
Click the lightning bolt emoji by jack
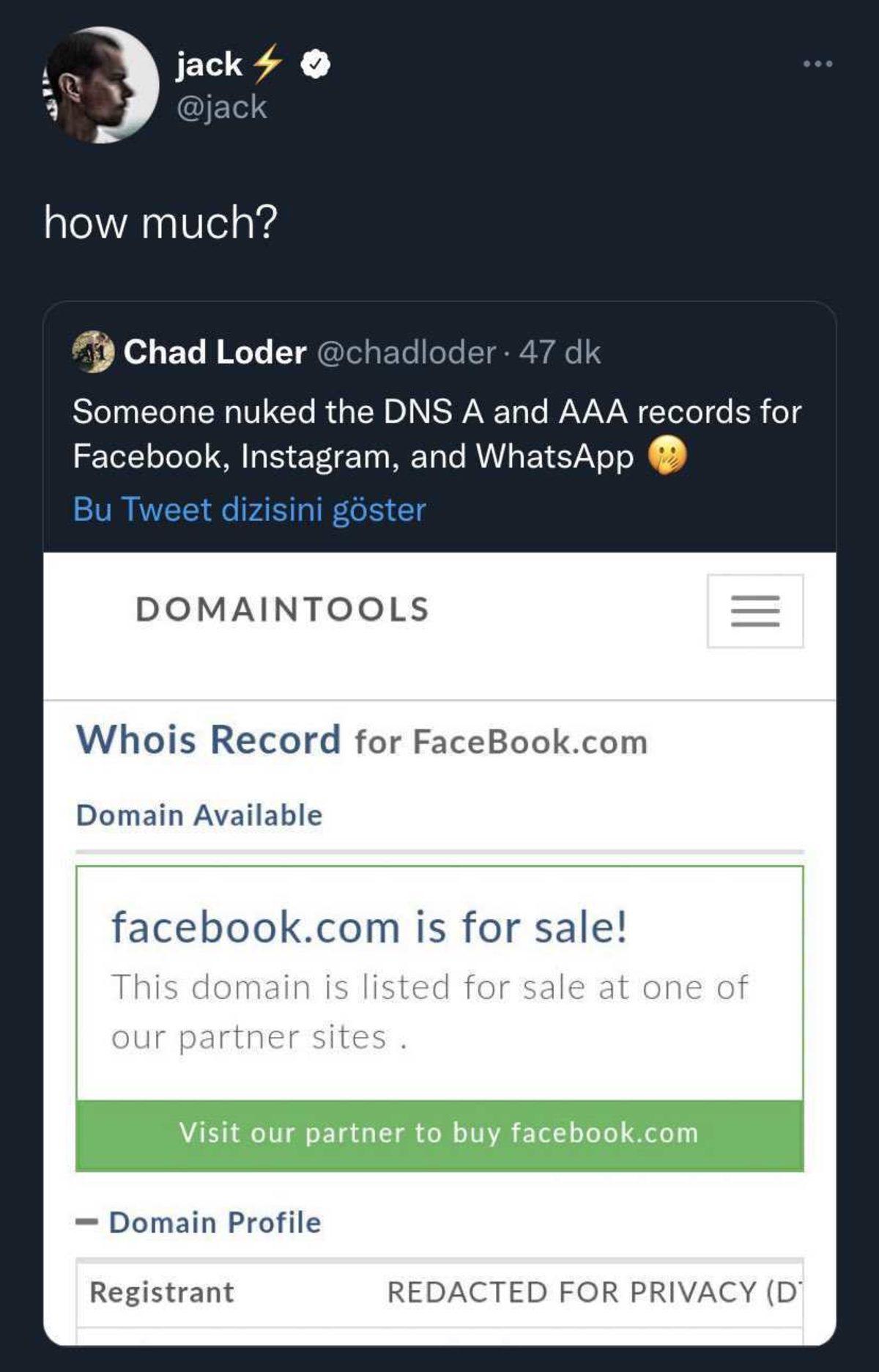(x=267, y=64)
